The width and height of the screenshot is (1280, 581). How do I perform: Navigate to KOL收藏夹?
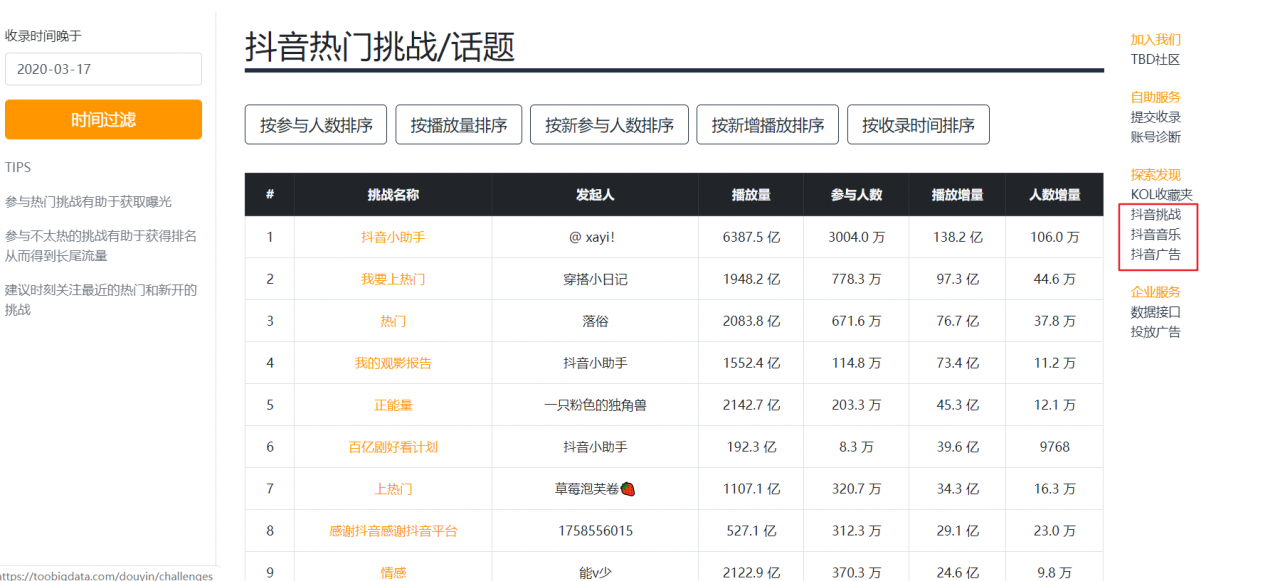[x=1161, y=195]
